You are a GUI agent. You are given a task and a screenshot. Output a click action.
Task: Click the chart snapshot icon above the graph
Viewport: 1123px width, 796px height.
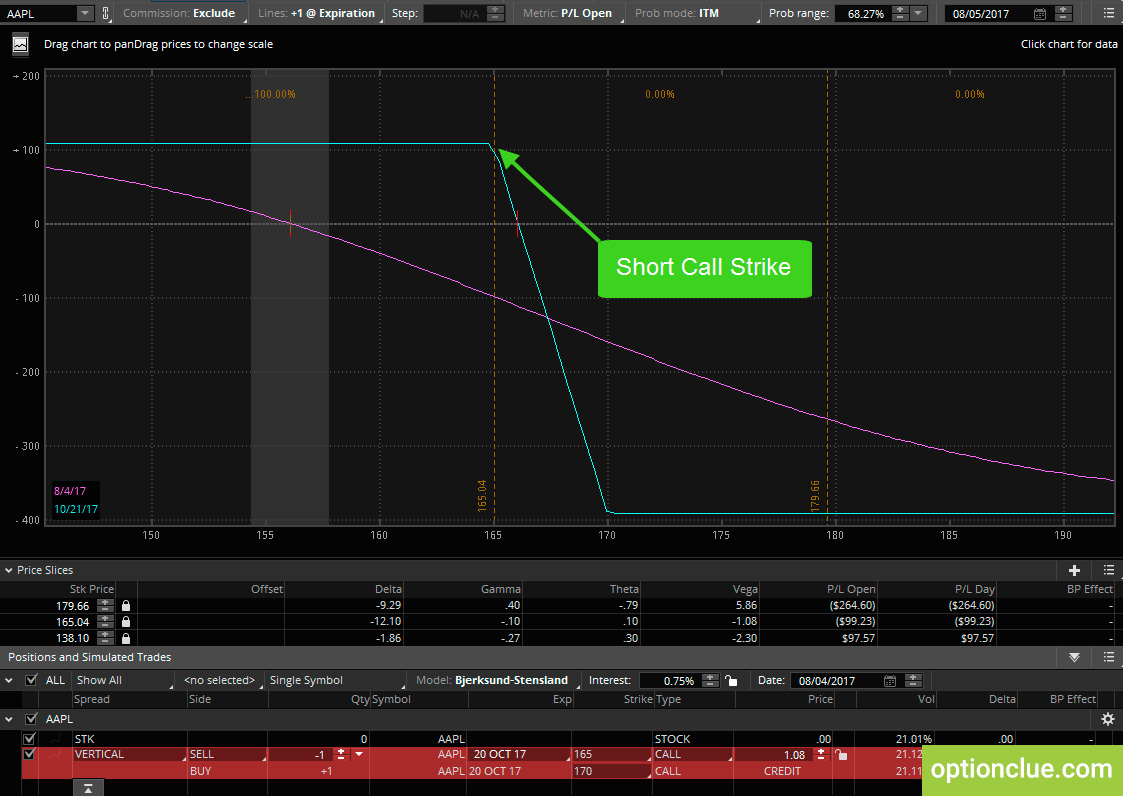tap(20, 45)
